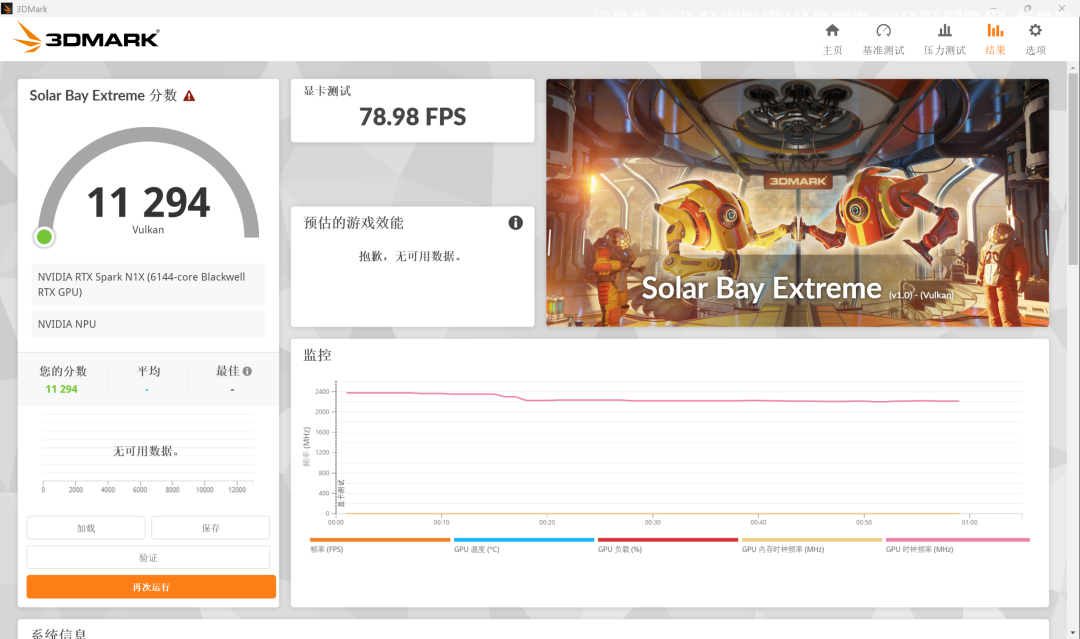Viewport: 1080px width, 639px height.
Task: Click the NVIDIA RTX Spark N1X GPU entry
Action: [x=148, y=284]
